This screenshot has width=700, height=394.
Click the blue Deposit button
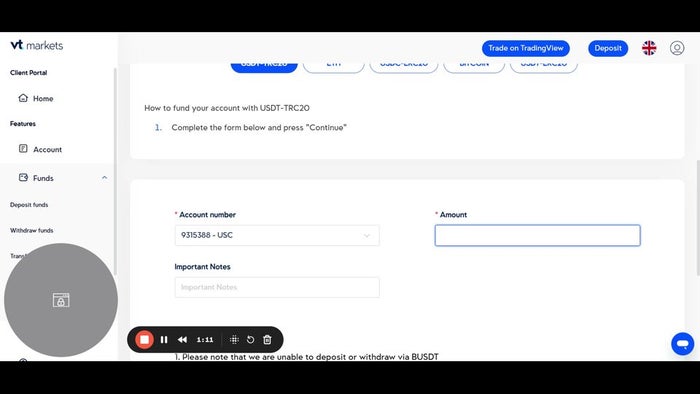pos(608,48)
